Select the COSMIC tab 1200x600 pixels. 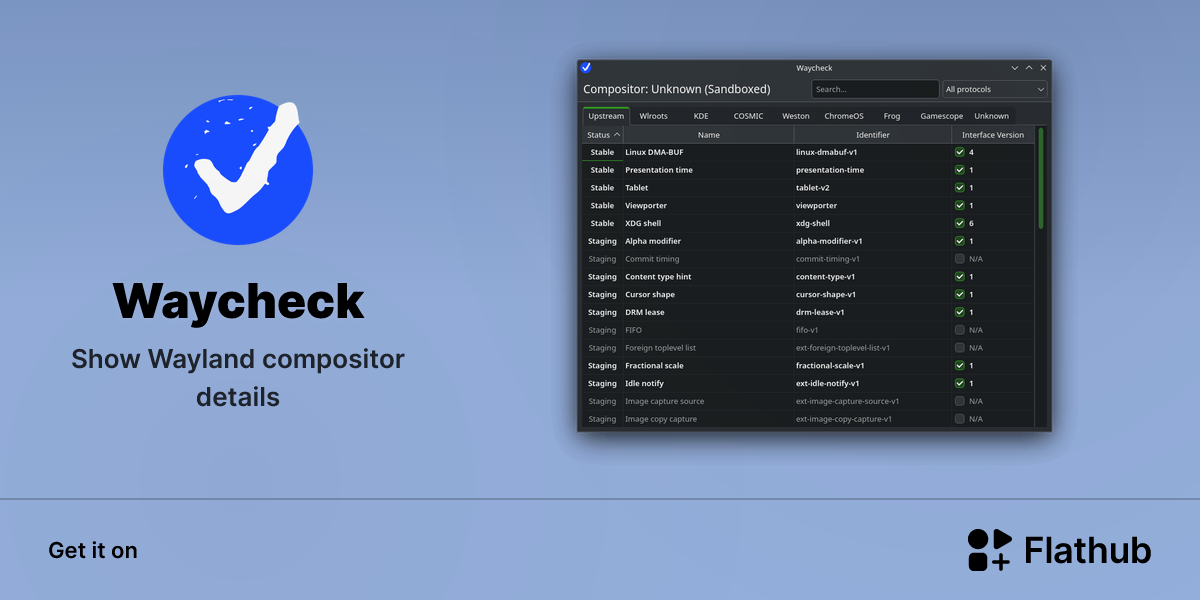748,116
